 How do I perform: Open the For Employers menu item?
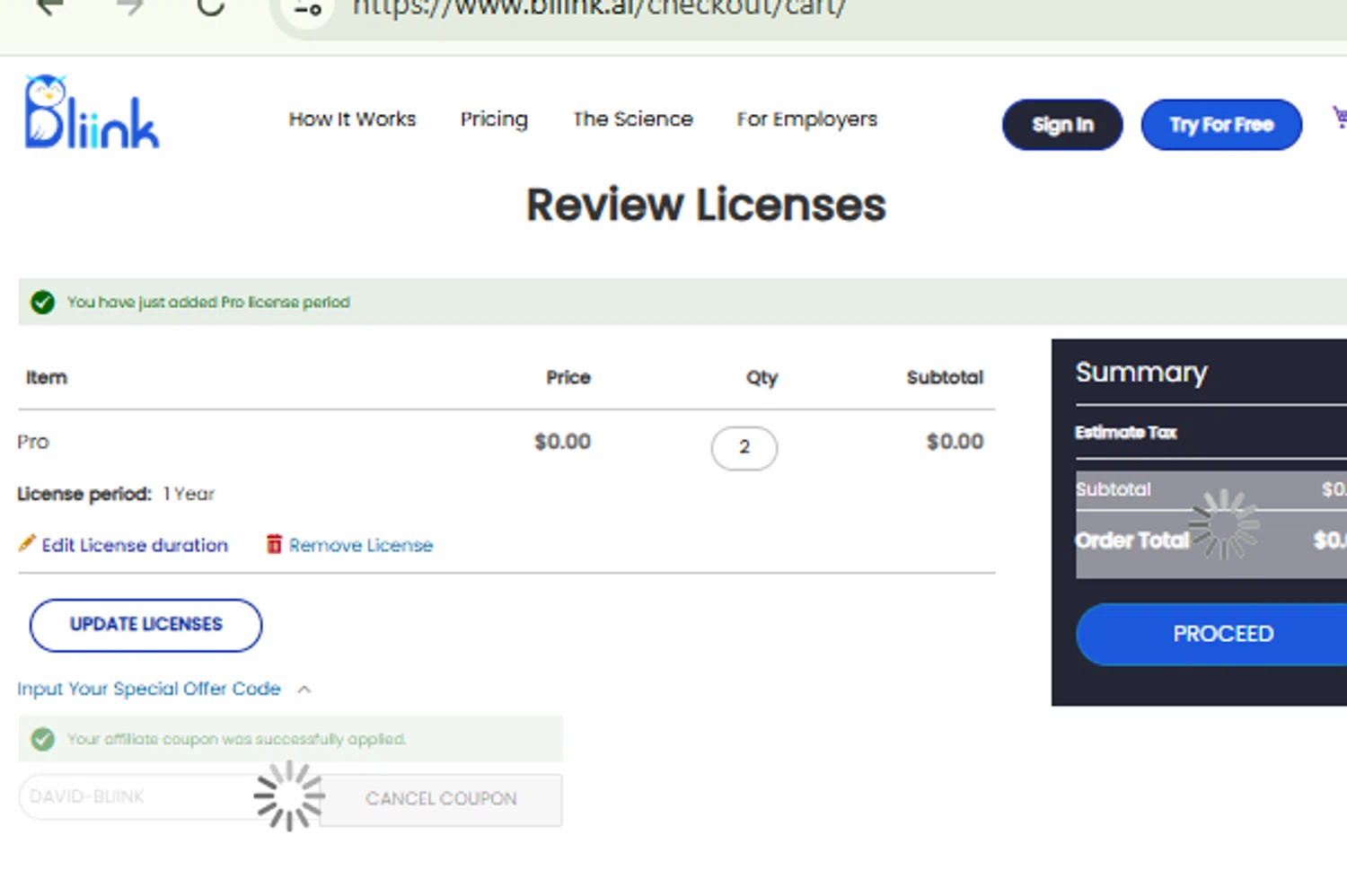pyautogui.click(x=807, y=119)
